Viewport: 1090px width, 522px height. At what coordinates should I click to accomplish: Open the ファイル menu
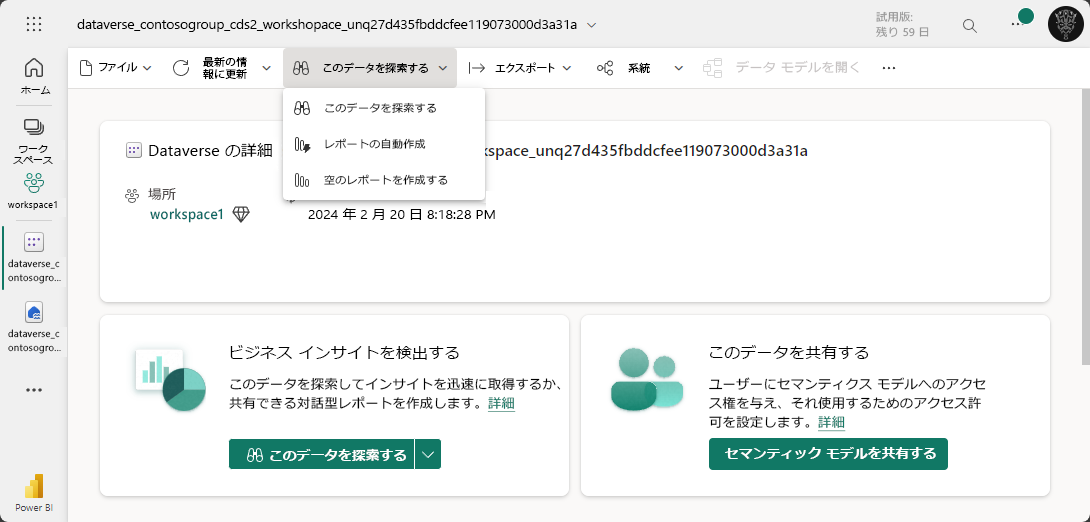[115, 68]
